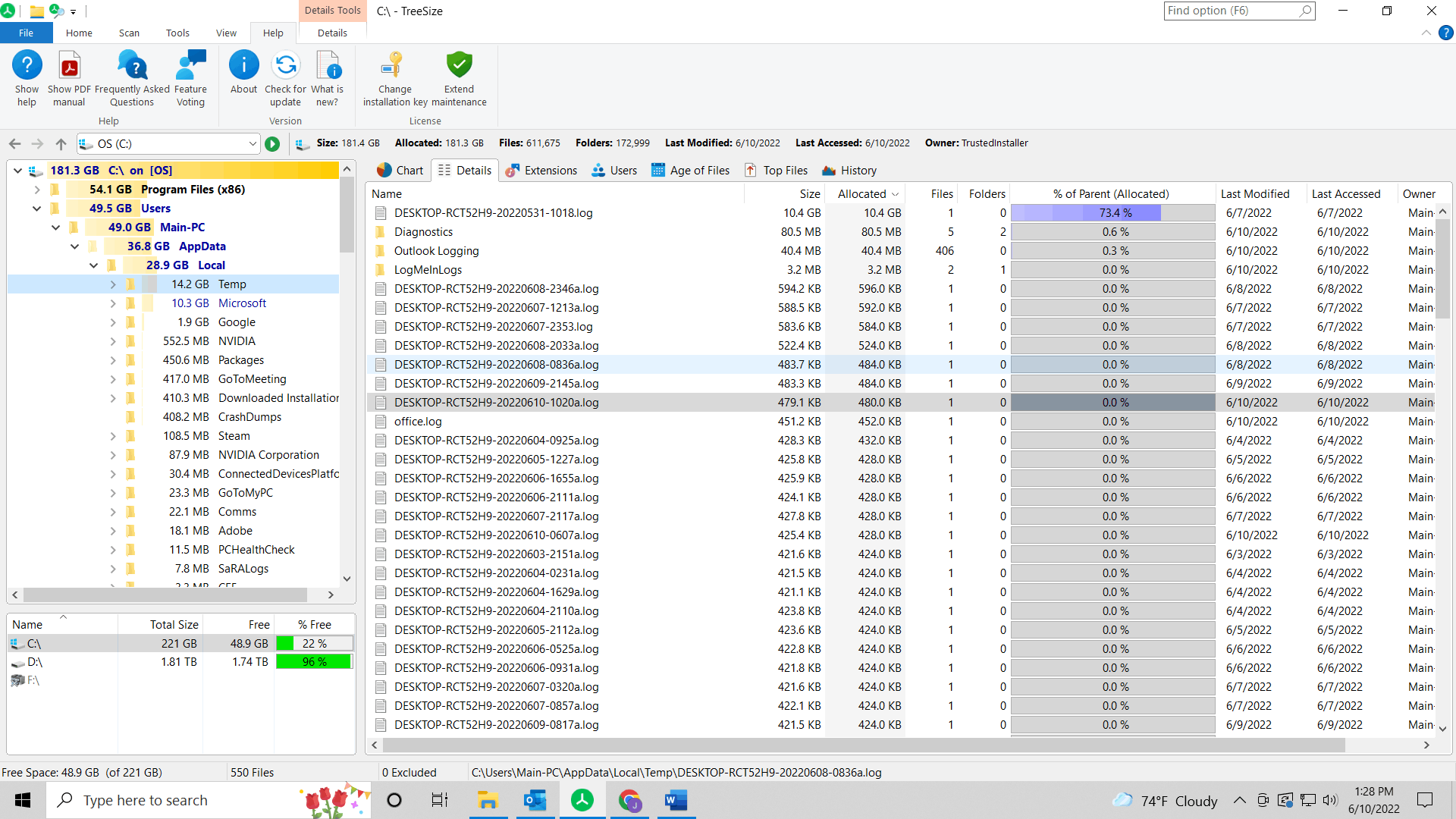Screen dimensions: 1456x819
Task: Navigate up one folder level arrow
Action: click(x=61, y=144)
